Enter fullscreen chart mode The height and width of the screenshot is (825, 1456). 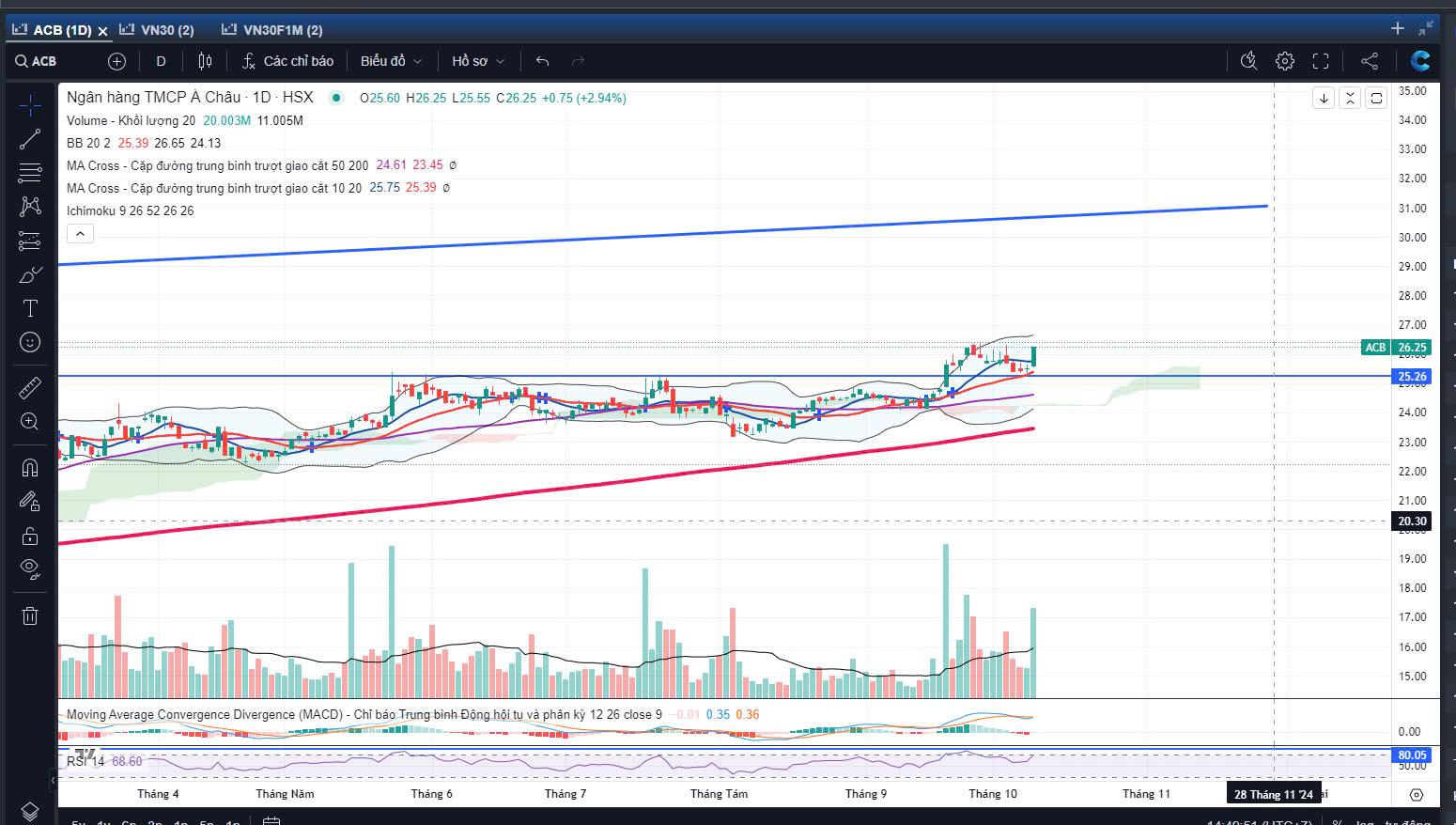click(x=1321, y=61)
